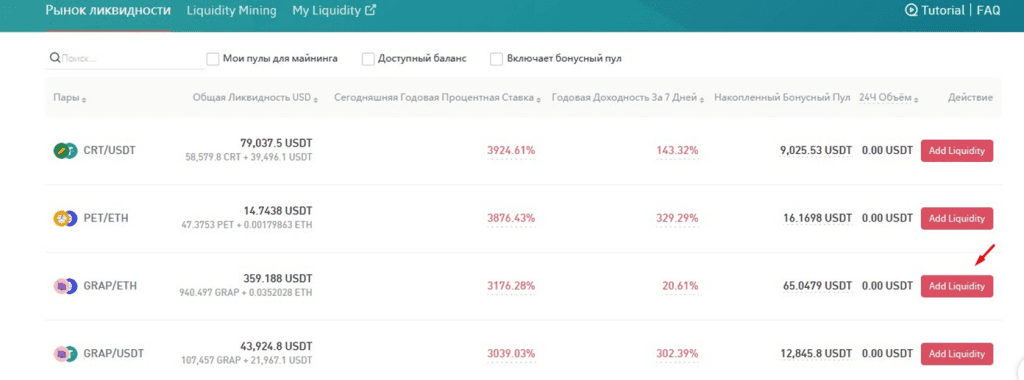This screenshot has height=380, width=1024.
Task: Open the FAQ link
Action: click(988, 10)
